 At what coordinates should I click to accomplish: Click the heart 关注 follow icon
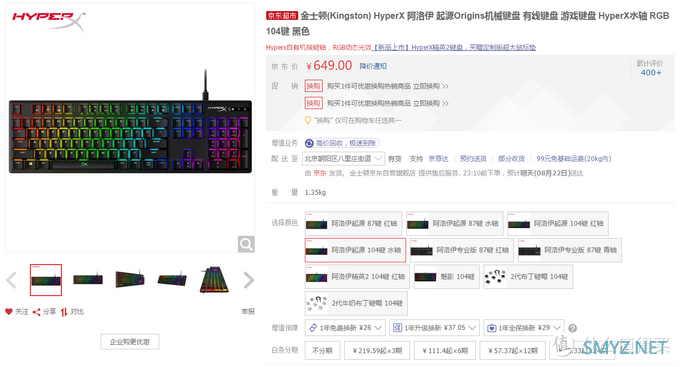click(x=8, y=311)
